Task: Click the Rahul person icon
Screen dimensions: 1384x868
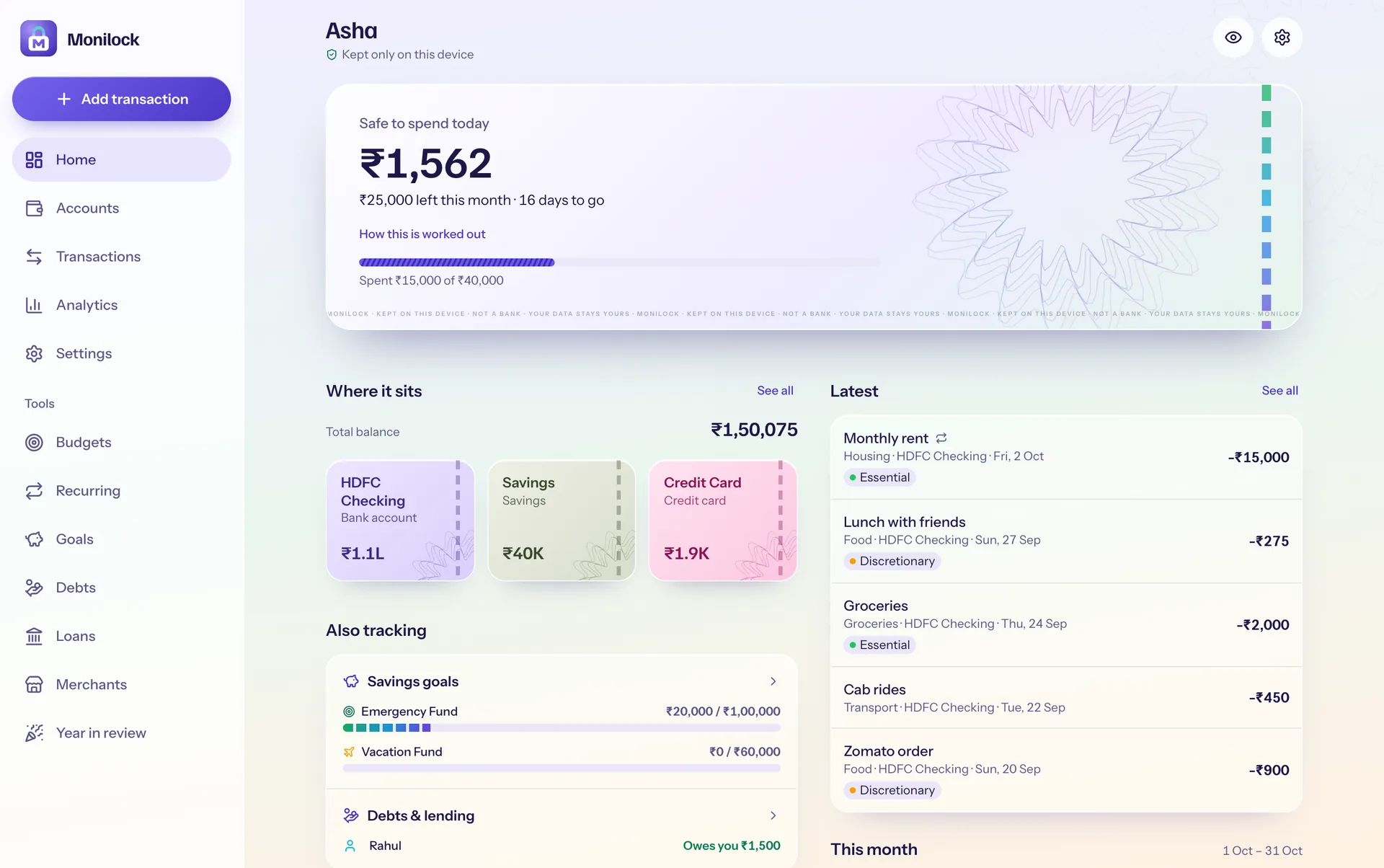Action: [x=350, y=846]
